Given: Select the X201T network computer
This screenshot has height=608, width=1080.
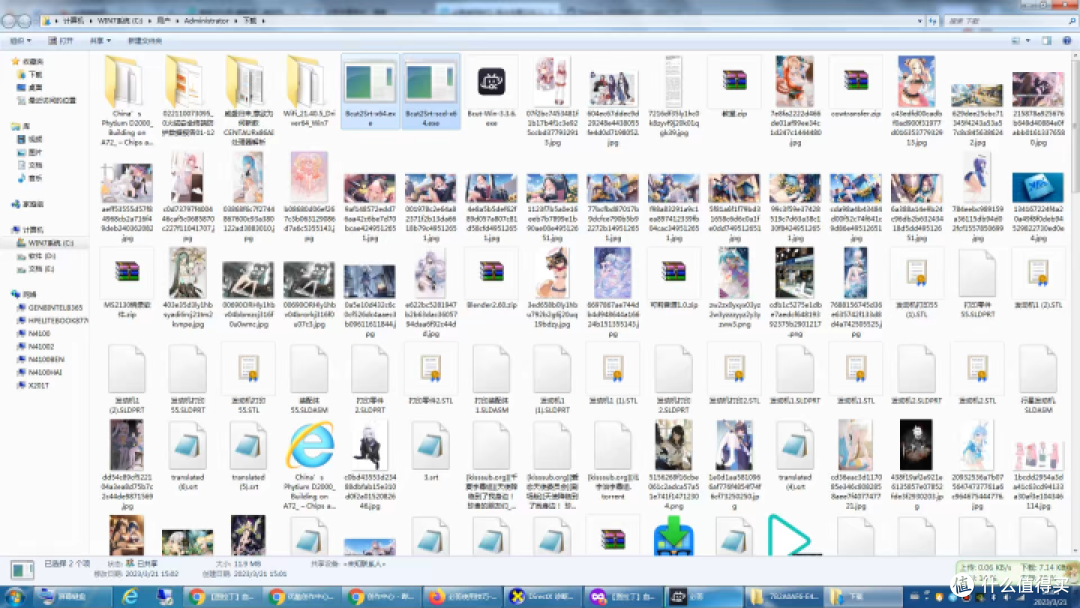Looking at the screenshot, I should (x=32, y=386).
